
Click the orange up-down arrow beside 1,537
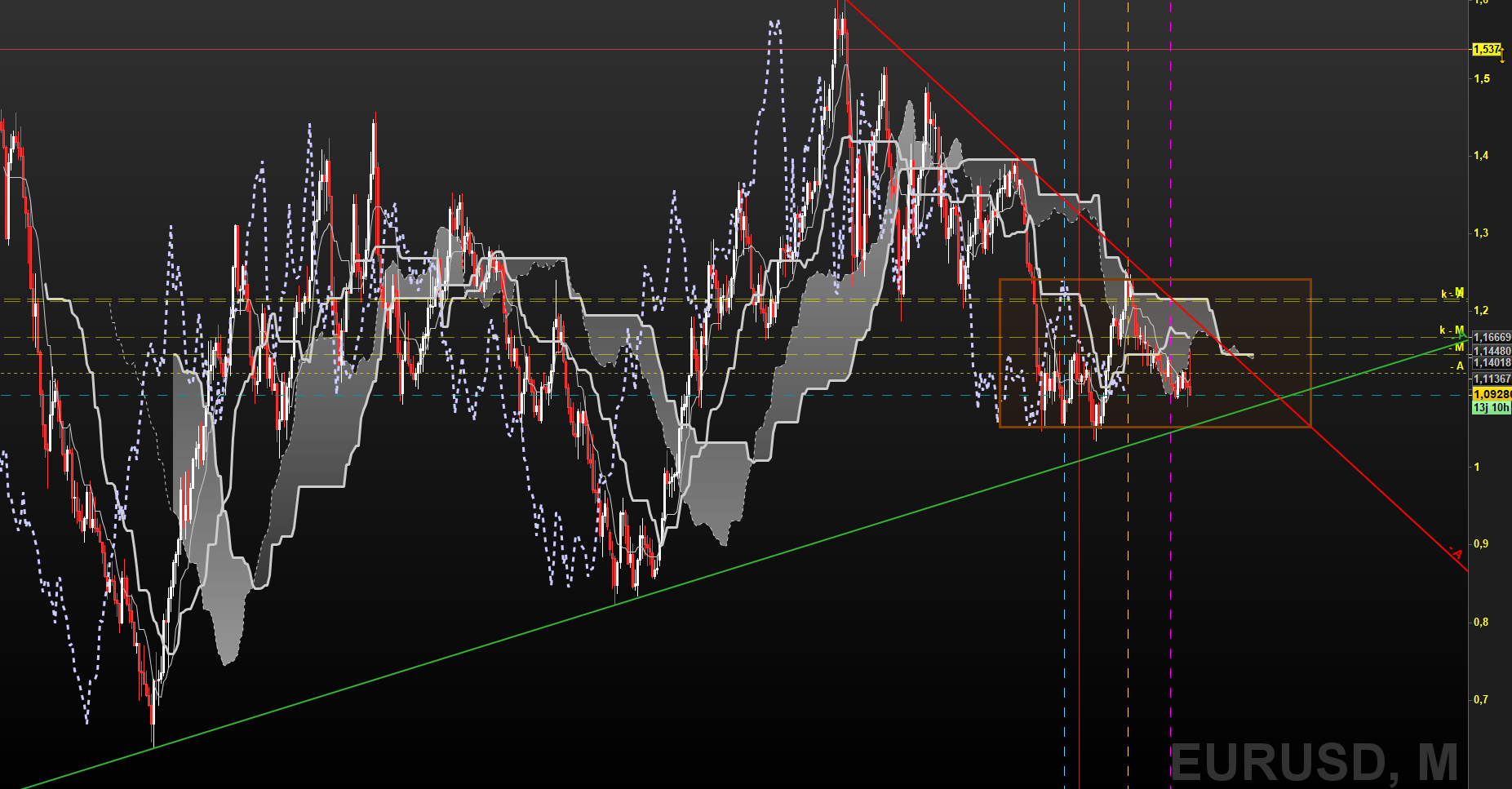click(x=1502, y=54)
